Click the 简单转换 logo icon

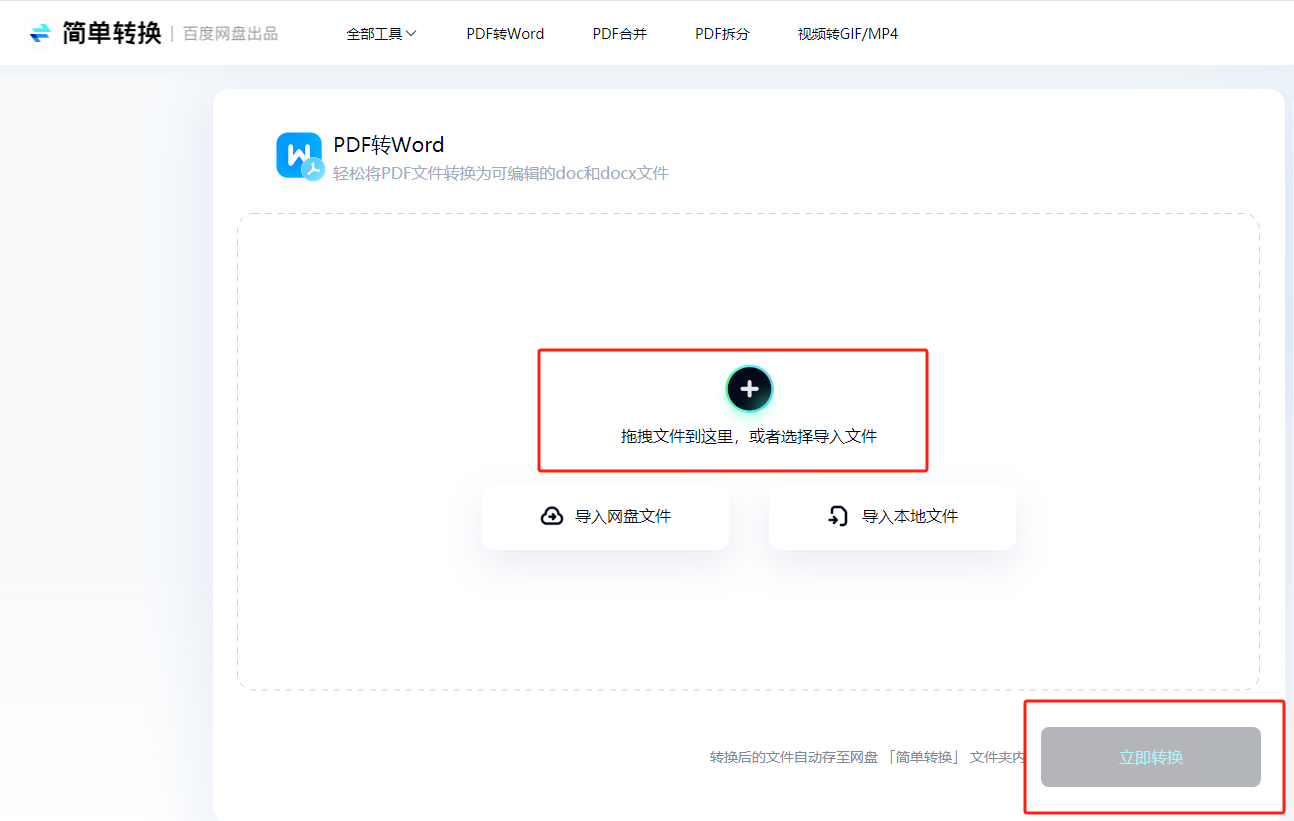(40, 34)
